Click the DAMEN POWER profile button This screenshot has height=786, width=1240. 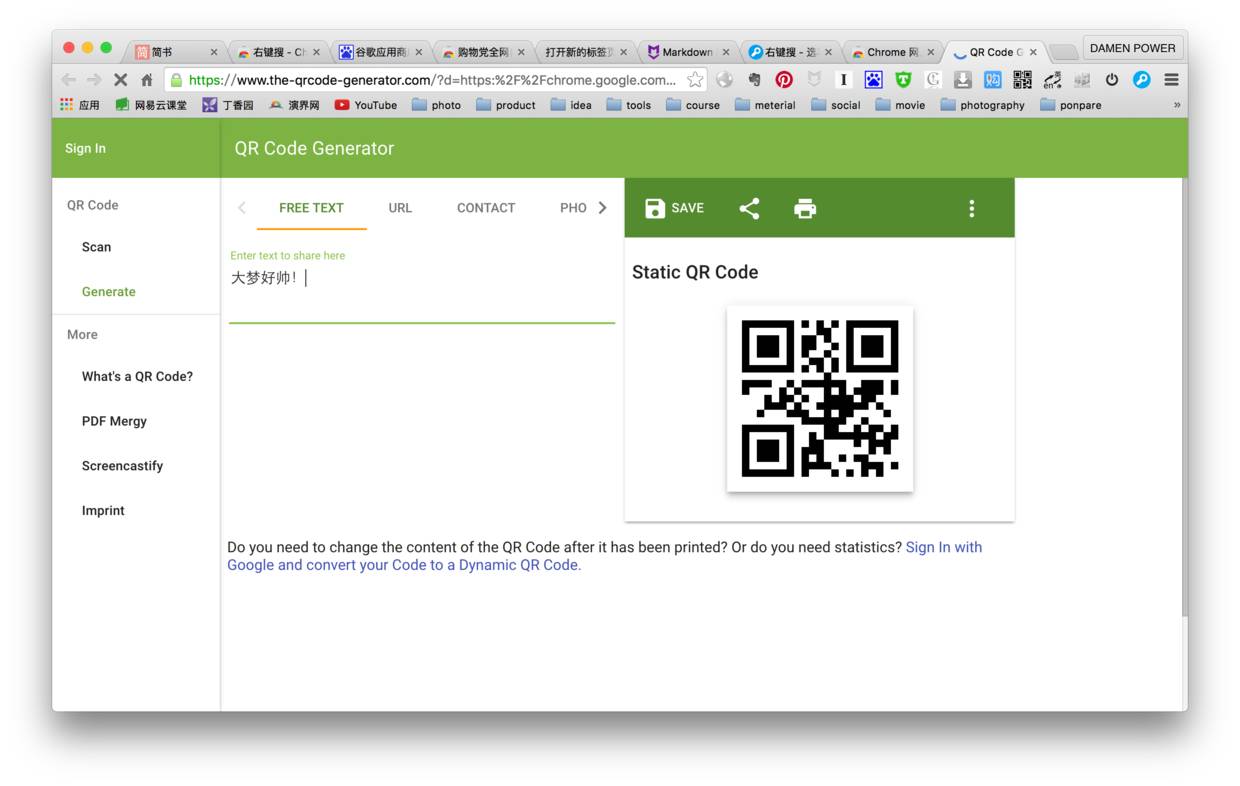pos(1132,48)
